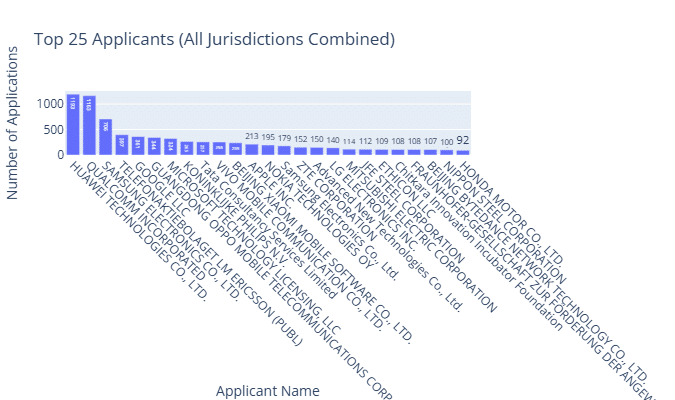Select the bar showing value 100

tap(446, 153)
